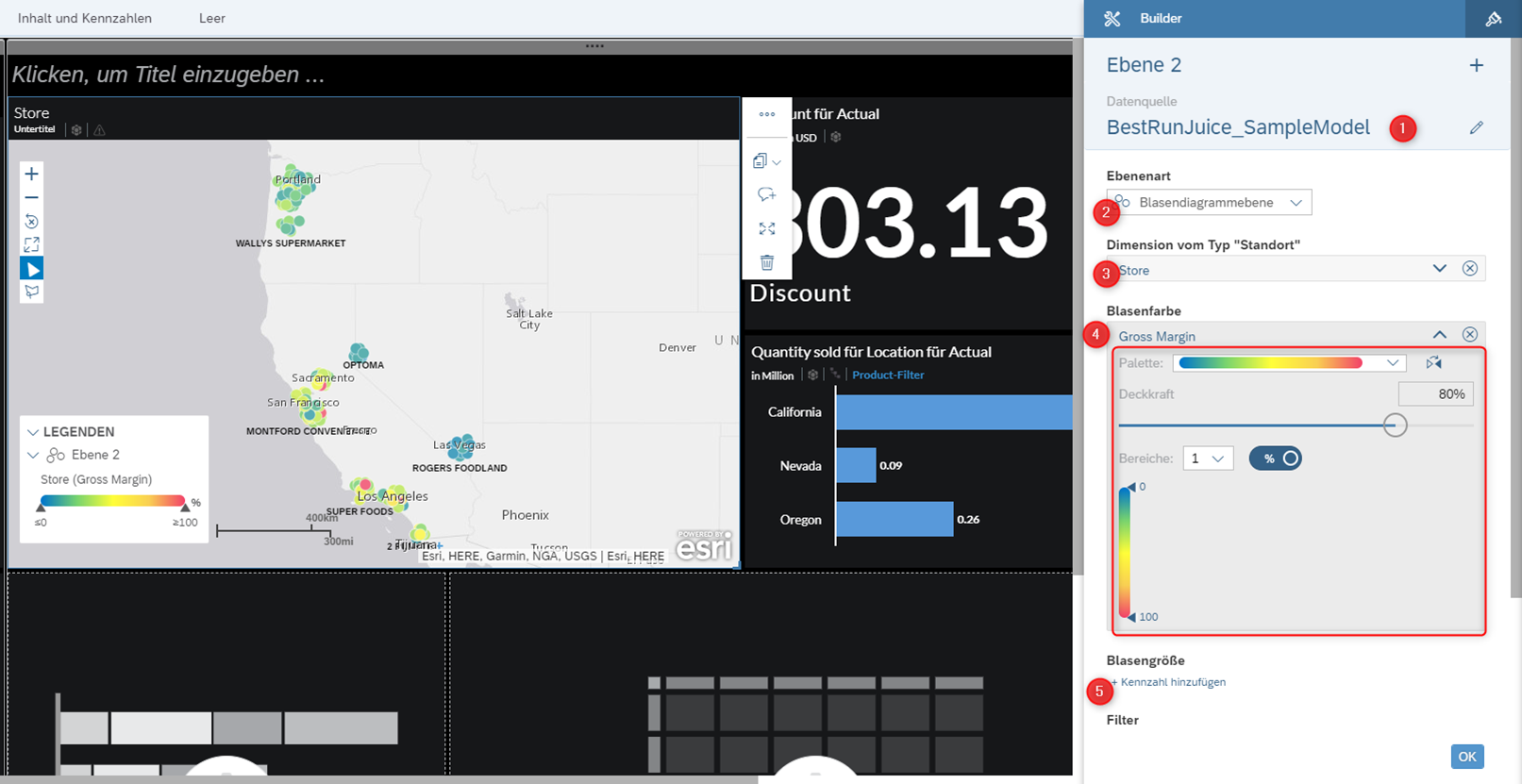Click the bubble cluster at Las Vegas

point(461,446)
